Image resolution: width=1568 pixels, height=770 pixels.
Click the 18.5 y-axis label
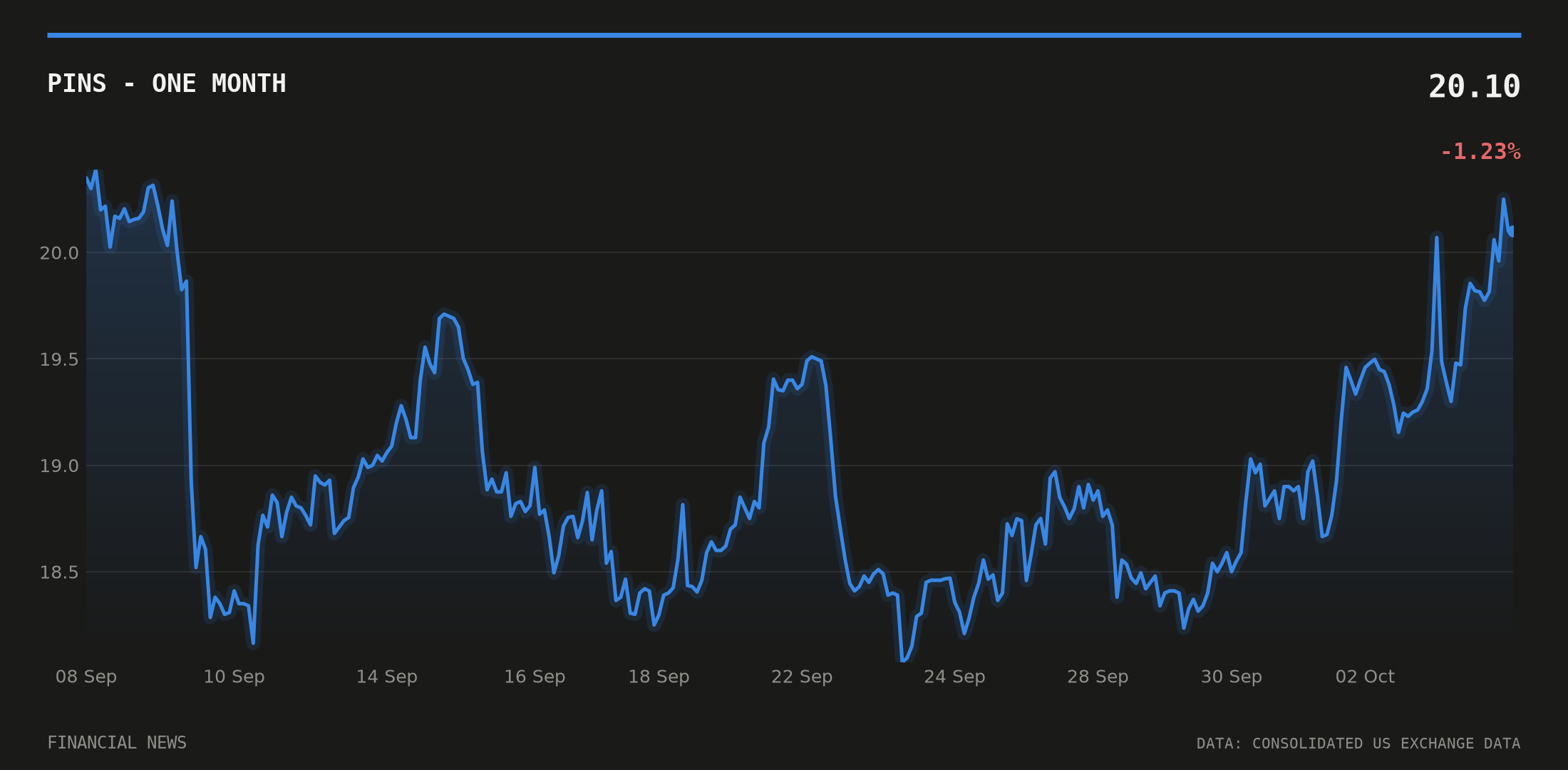coord(59,572)
